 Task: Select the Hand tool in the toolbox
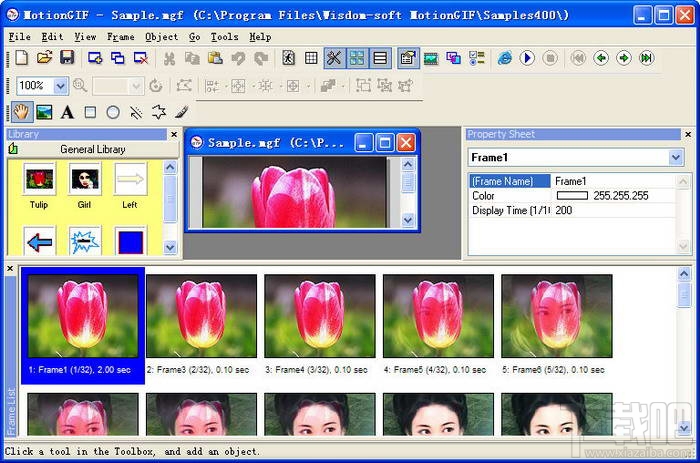(21, 112)
